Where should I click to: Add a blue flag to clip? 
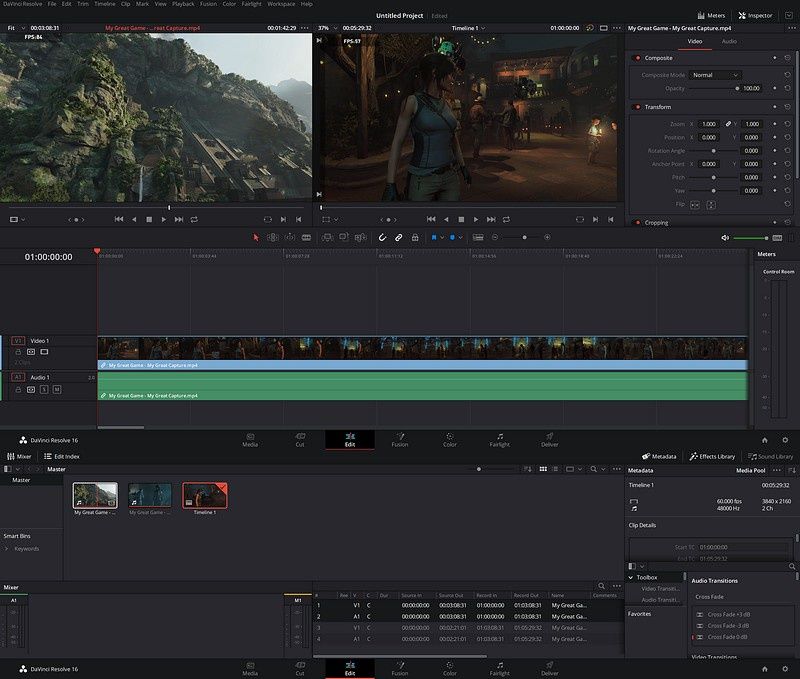click(x=434, y=238)
